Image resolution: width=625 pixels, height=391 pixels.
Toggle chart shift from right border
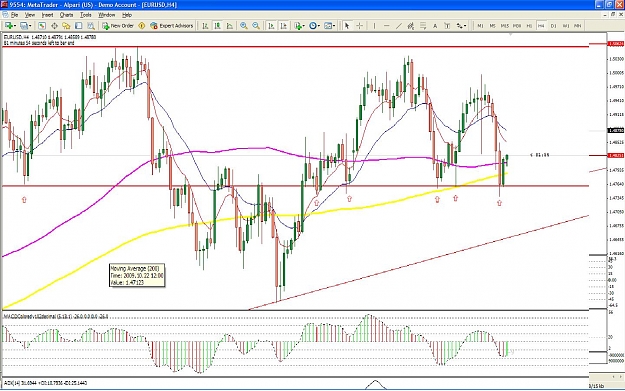(284, 26)
